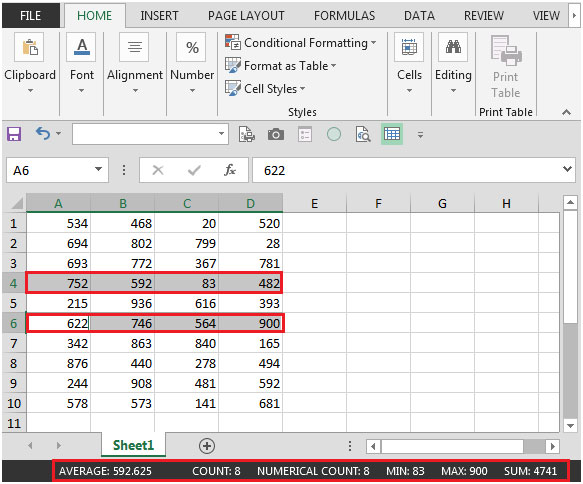Expand the quick access combo box
The width and height of the screenshot is (583, 484).
click(x=221, y=134)
